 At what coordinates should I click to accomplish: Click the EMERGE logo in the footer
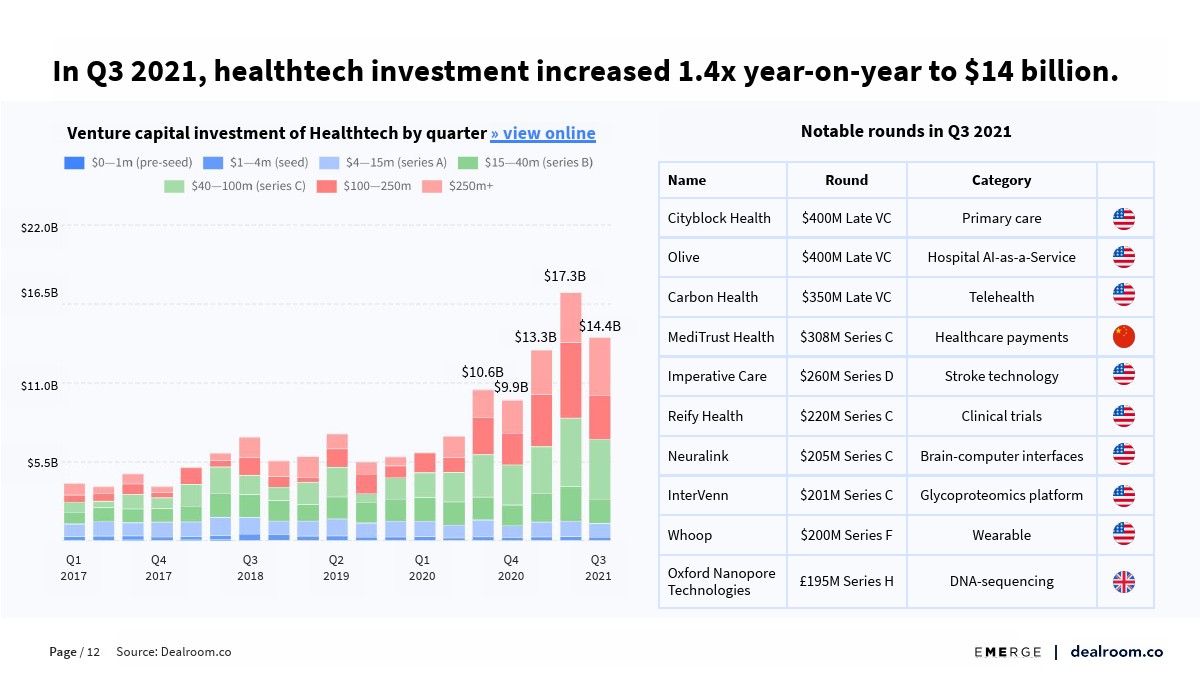pyautogui.click(x=1008, y=652)
